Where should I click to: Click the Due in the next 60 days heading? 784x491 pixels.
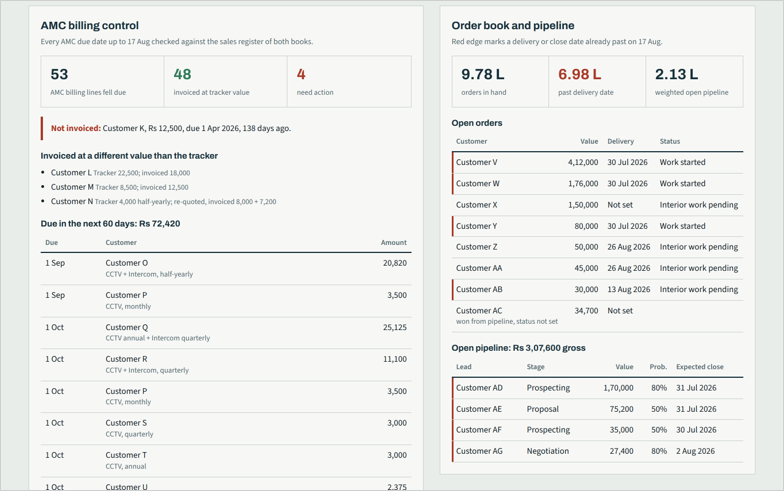point(110,224)
